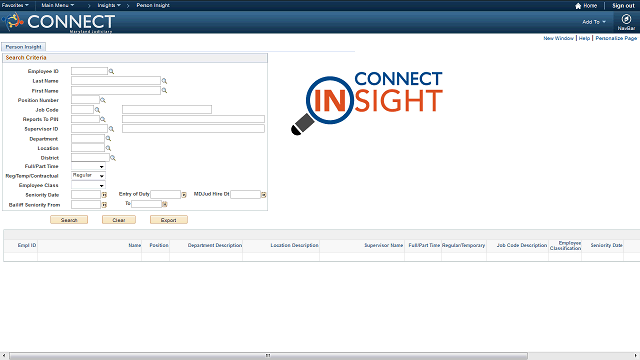640x360 pixels.
Task: Focus the Position Number input field
Action: coord(85,100)
